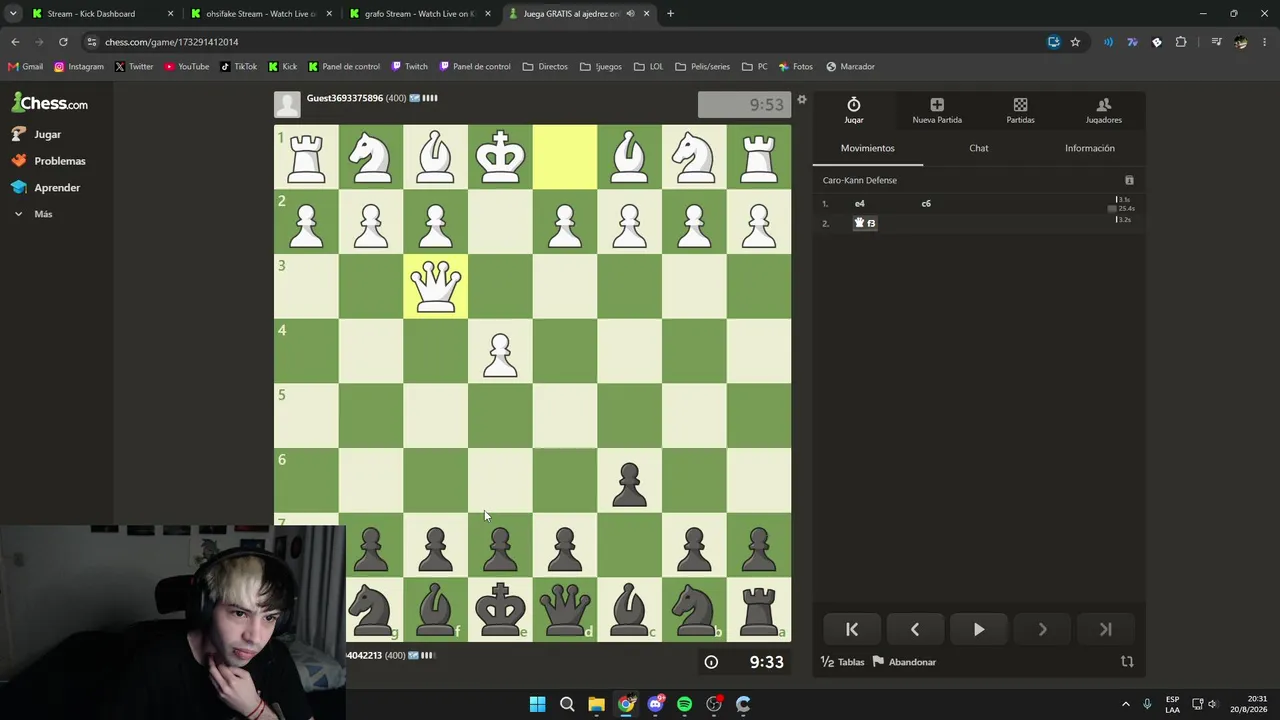This screenshot has height=720, width=1280.
Task: Open the Jugadores panel
Action: [1103, 110]
